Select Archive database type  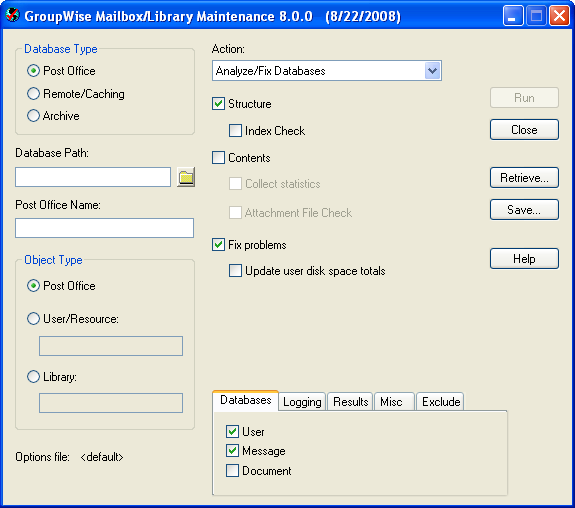coord(33,116)
